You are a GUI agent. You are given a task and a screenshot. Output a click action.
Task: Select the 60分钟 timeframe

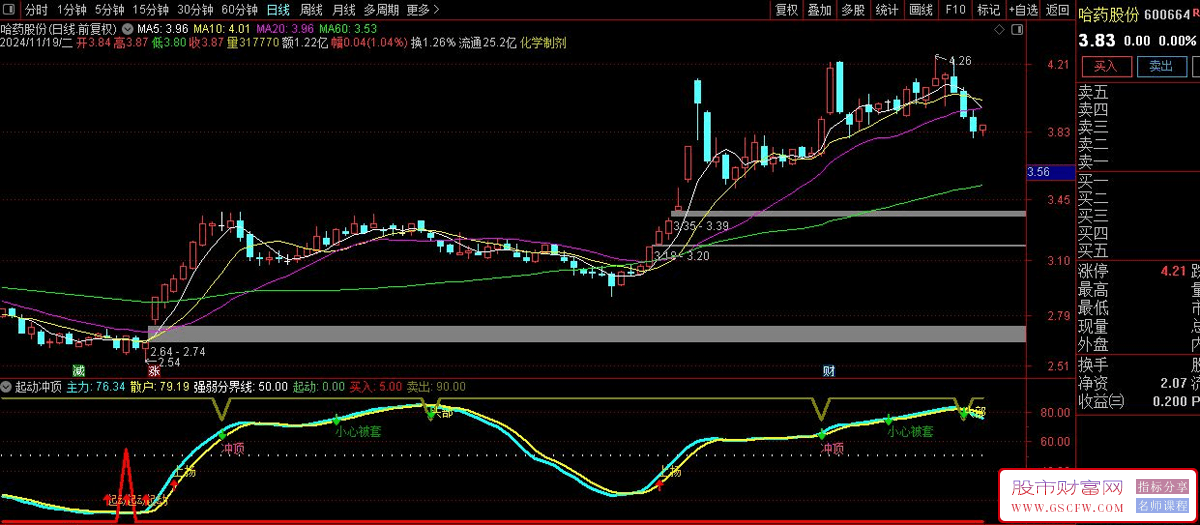coord(239,10)
